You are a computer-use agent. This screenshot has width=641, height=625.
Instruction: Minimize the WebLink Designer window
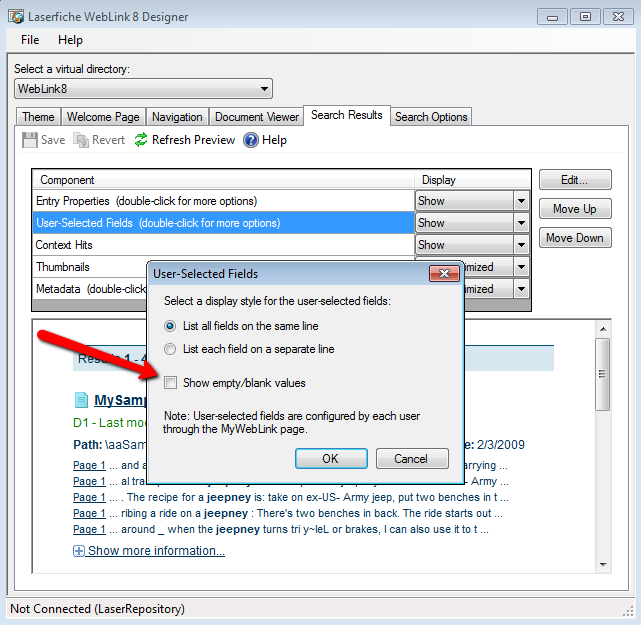point(552,17)
